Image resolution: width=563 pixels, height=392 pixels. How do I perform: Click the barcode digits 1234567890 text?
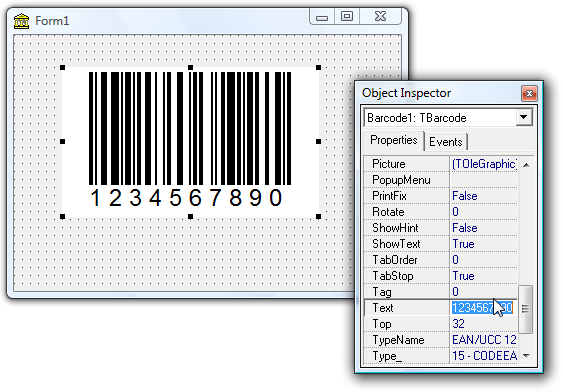186,198
